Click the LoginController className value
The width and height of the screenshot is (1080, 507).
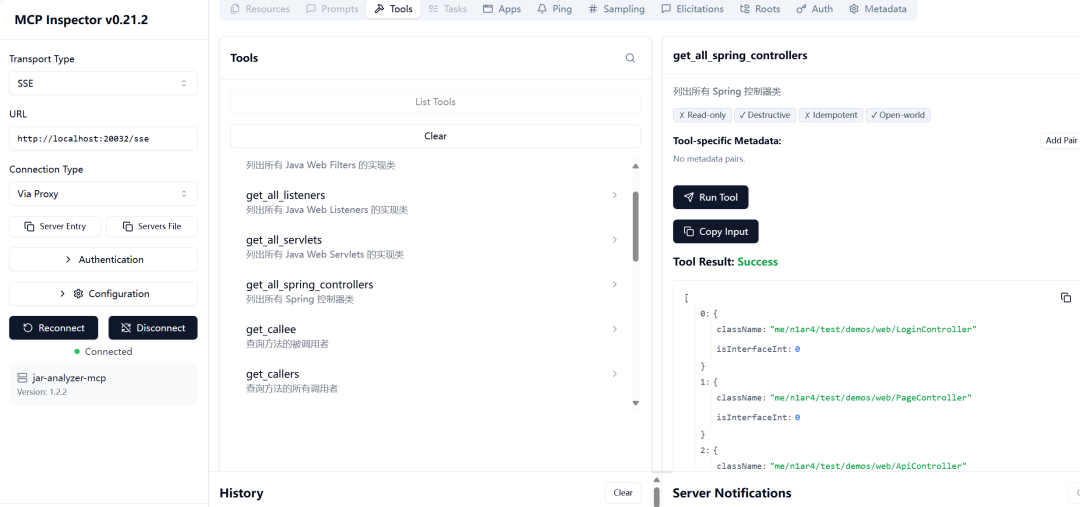(873, 329)
